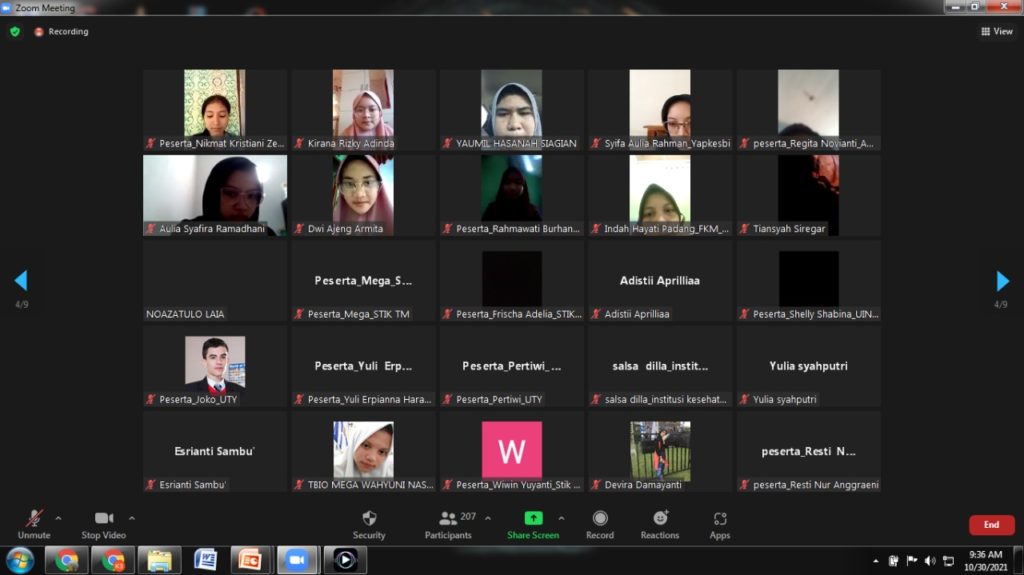Expand the Participants options arrow

[x=488, y=518]
